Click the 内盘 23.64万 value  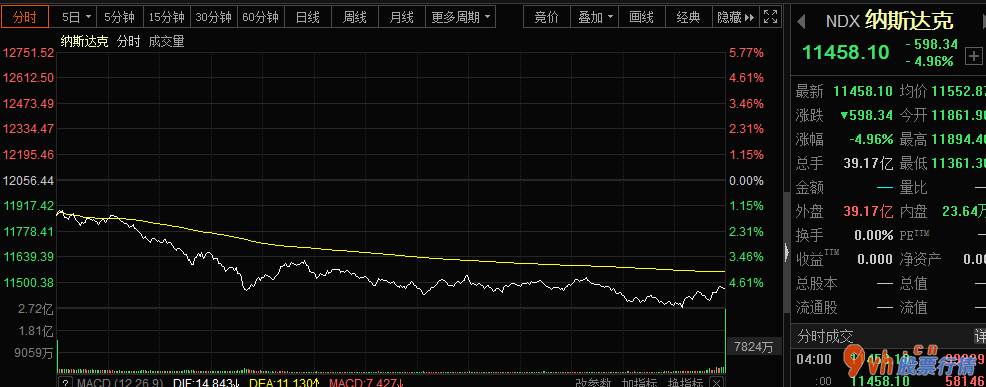pos(964,211)
